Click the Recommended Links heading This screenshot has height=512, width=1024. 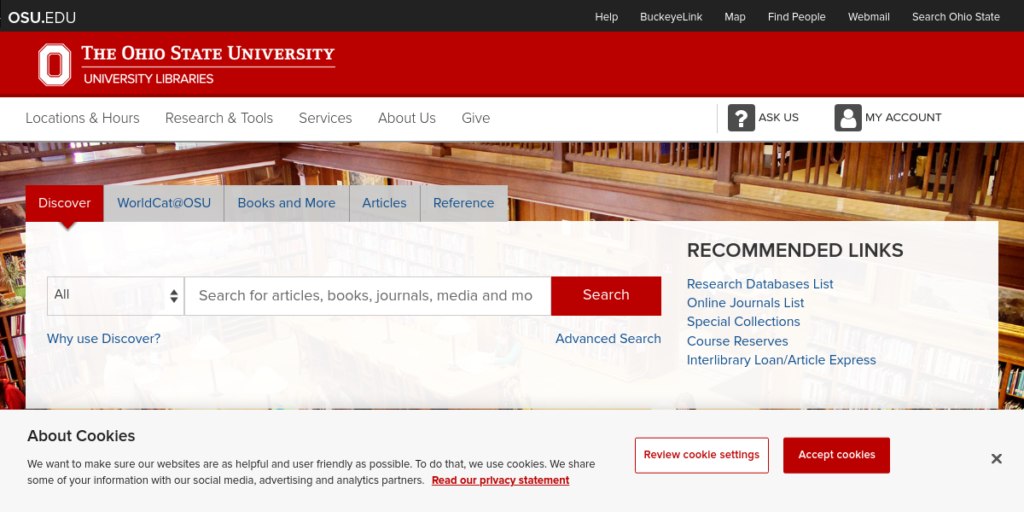pos(795,250)
